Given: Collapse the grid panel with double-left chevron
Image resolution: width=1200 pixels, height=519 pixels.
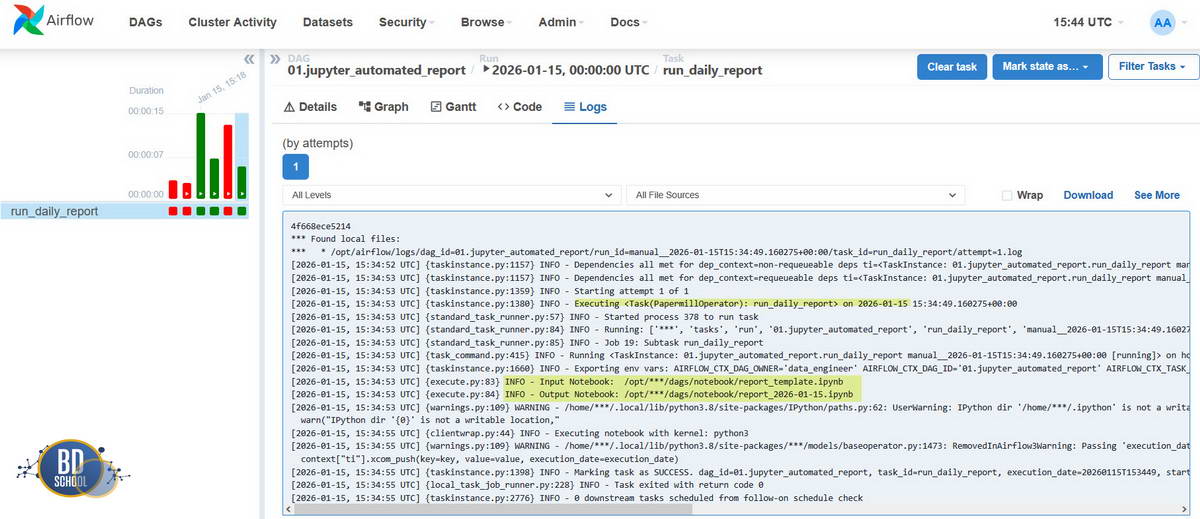Looking at the screenshot, I should tap(248, 59).
